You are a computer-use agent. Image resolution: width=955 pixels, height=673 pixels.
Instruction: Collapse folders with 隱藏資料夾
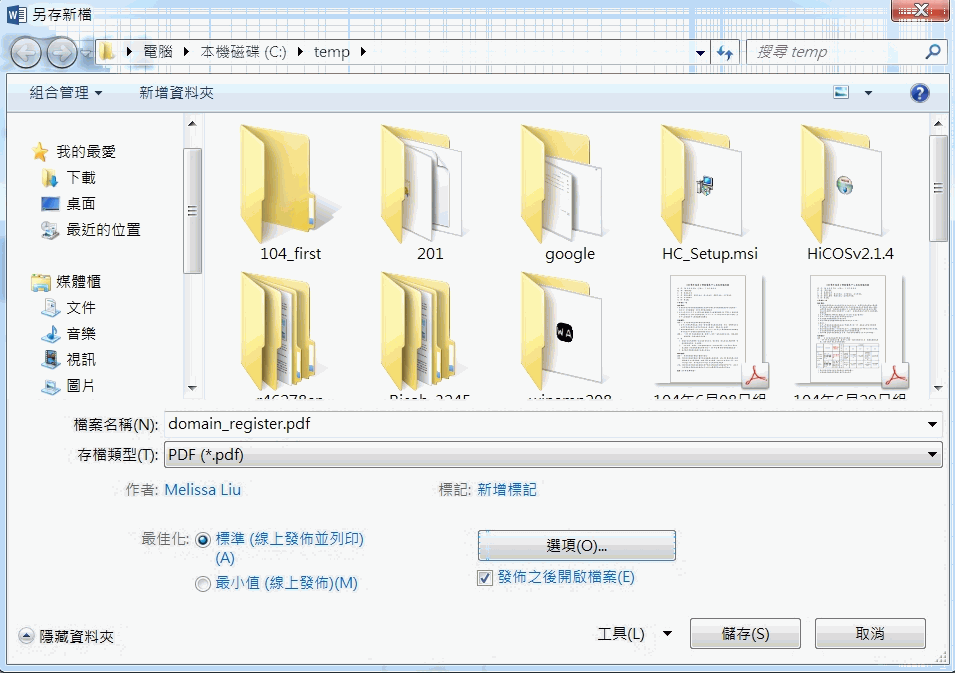[x=67, y=636]
